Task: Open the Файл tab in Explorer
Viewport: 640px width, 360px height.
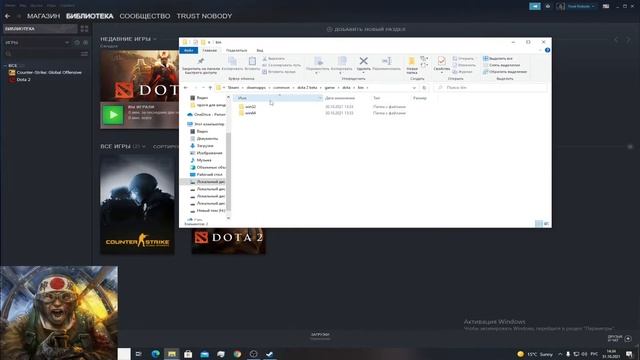Action: click(189, 50)
